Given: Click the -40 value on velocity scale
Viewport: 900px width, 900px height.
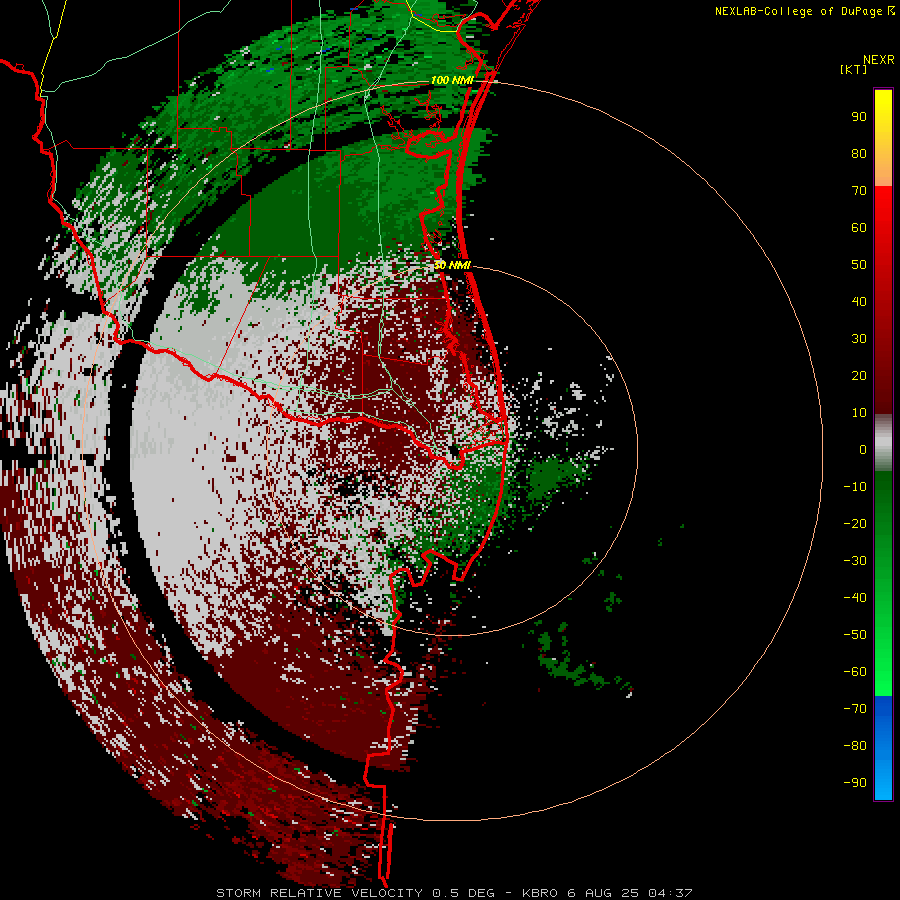Looking at the screenshot, I should 855,598.
